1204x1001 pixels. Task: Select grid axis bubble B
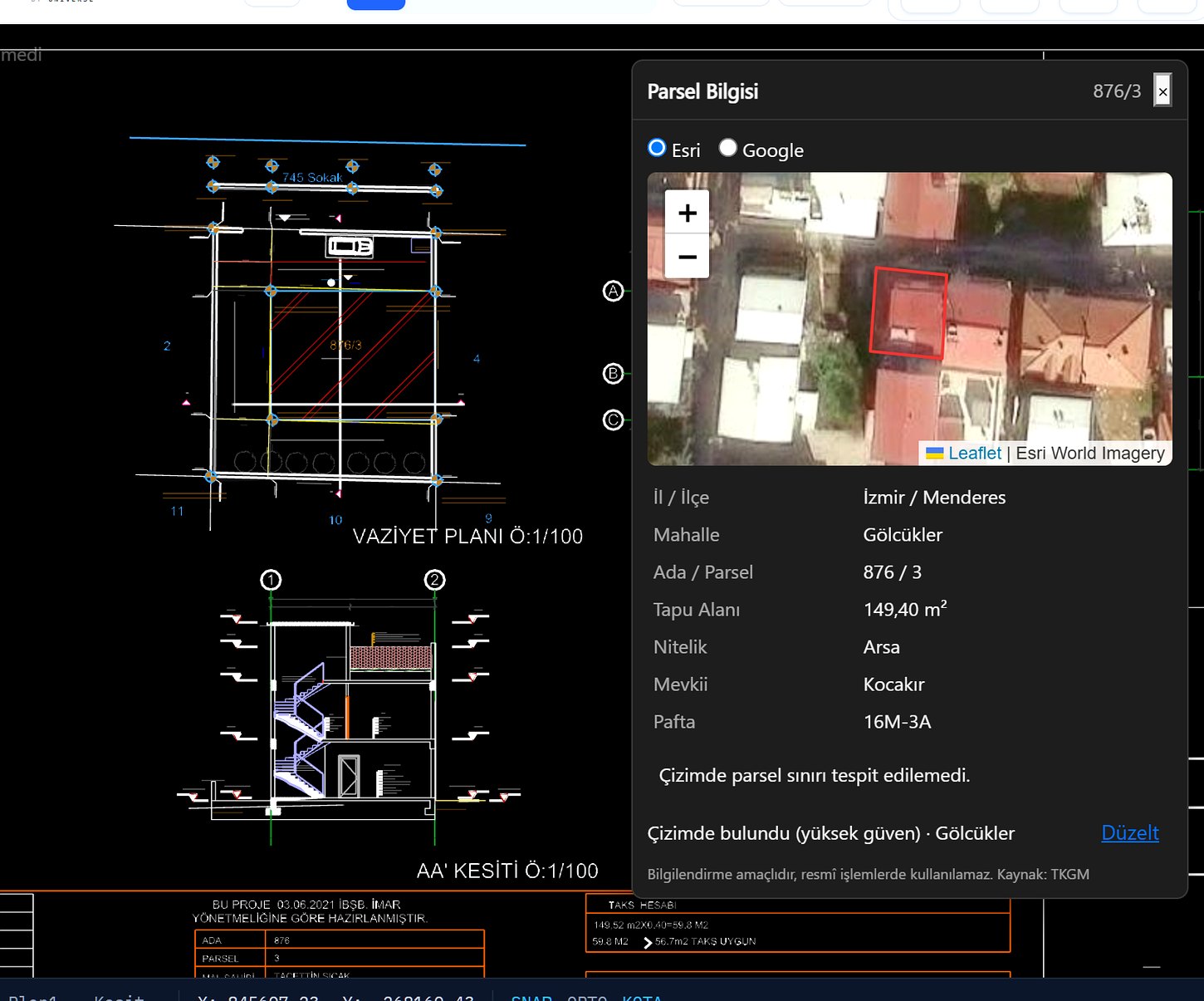(x=613, y=374)
